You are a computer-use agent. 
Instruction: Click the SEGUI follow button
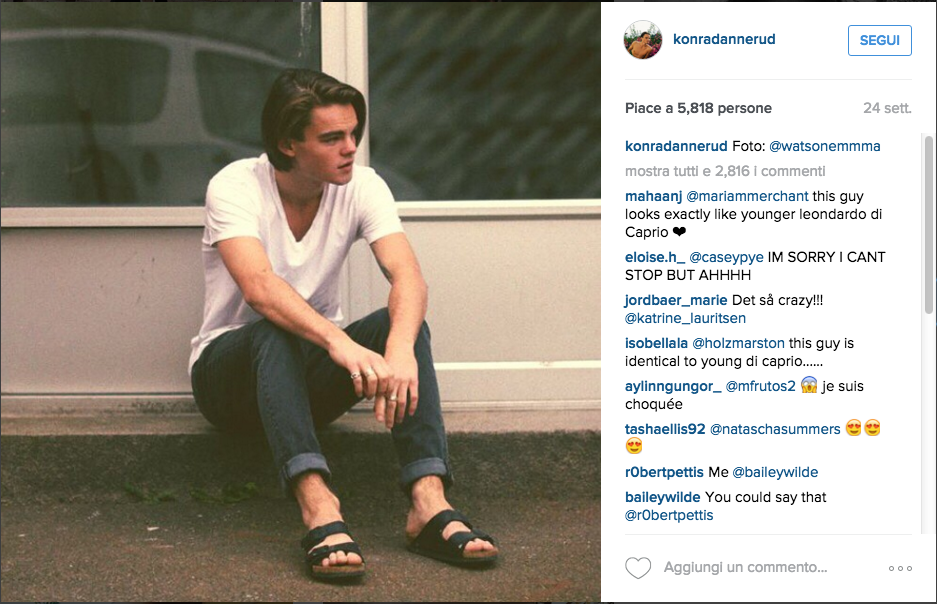pyautogui.click(x=880, y=40)
